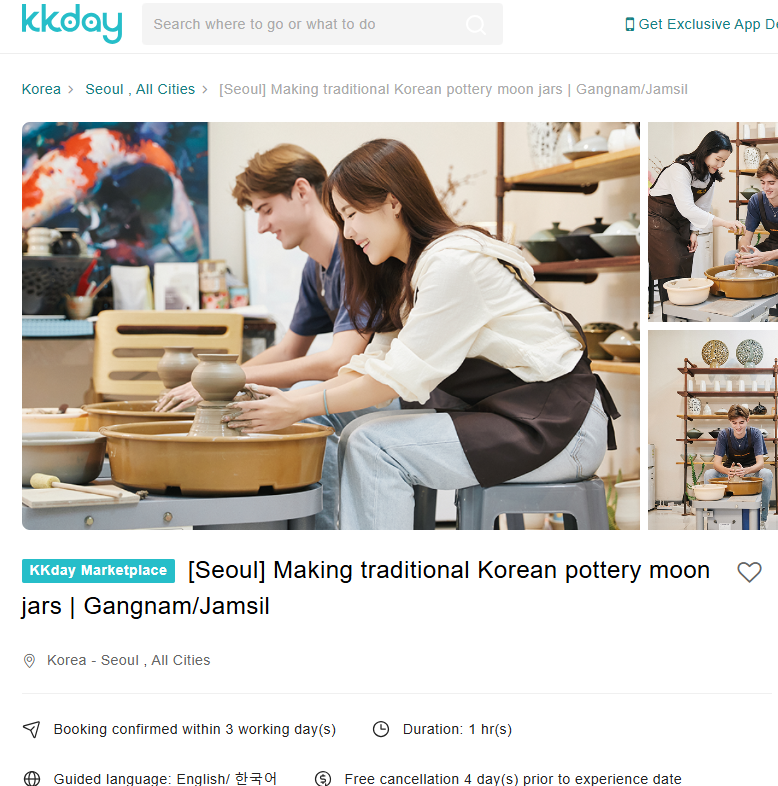
Task: Open the Seoul, All Cities breadcrumb
Action: (x=140, y=89)
